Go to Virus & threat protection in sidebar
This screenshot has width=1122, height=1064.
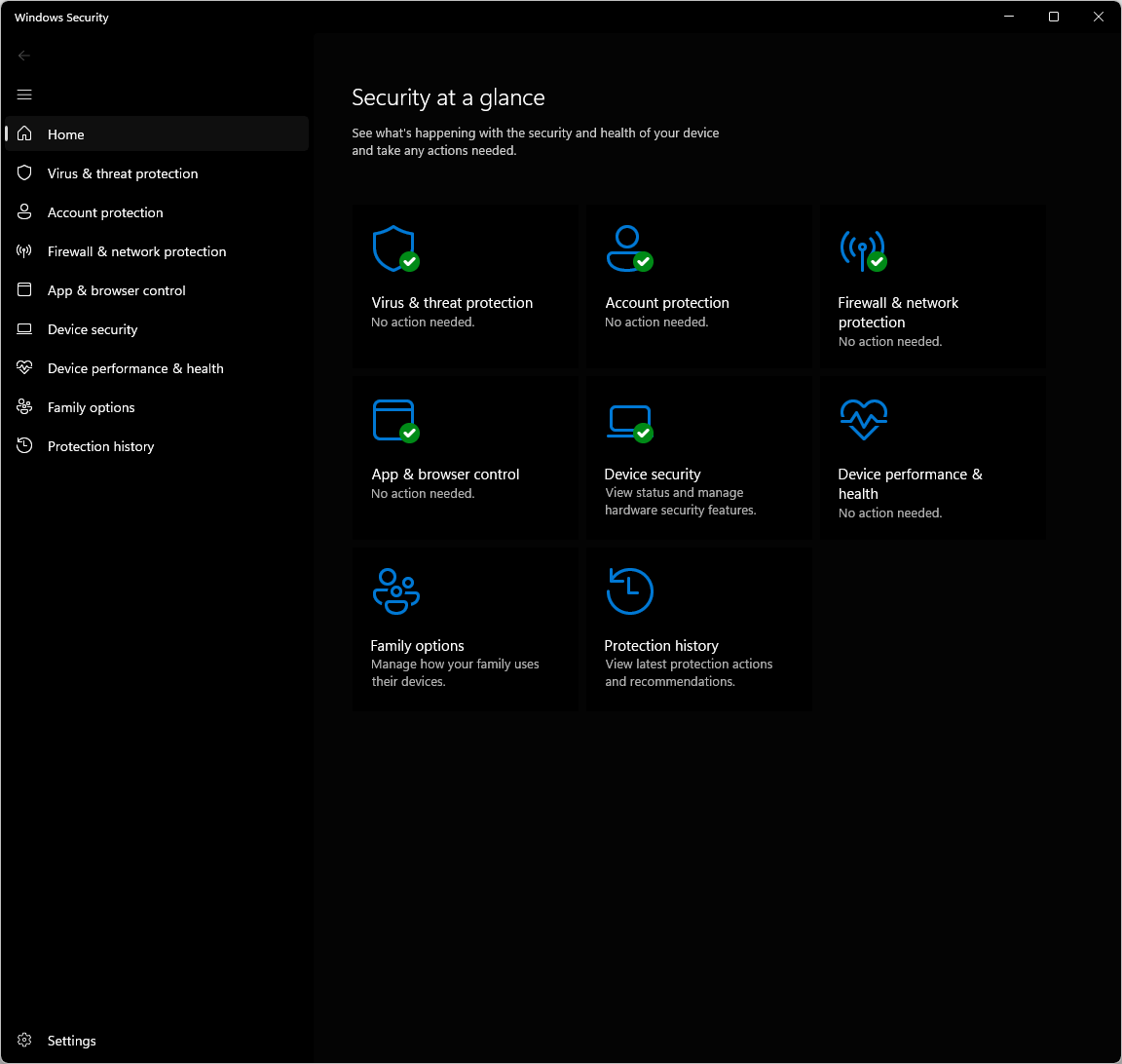(x=122, y=173)
